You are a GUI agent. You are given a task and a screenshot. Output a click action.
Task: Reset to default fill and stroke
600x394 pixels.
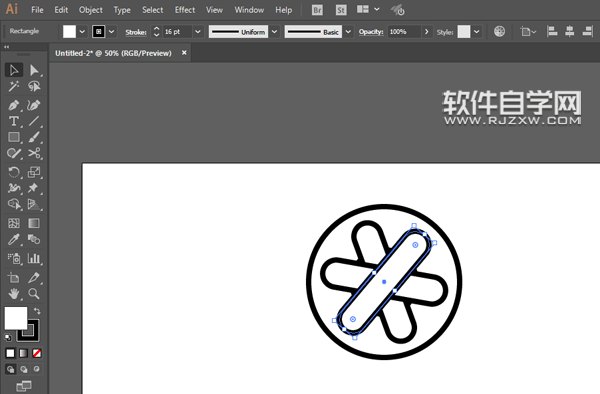click(8, 337)
